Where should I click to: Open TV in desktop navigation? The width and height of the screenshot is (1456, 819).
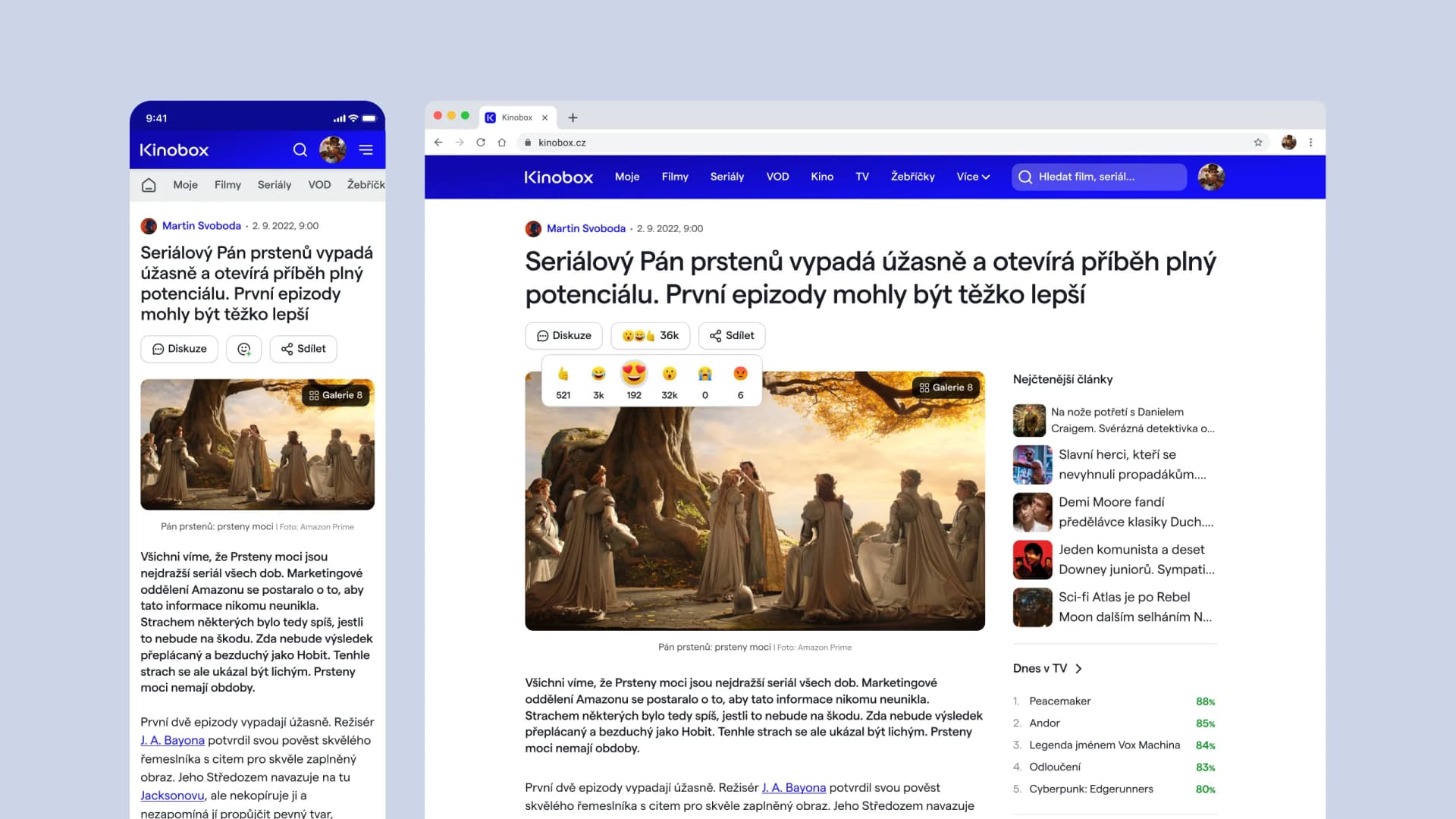862,177
